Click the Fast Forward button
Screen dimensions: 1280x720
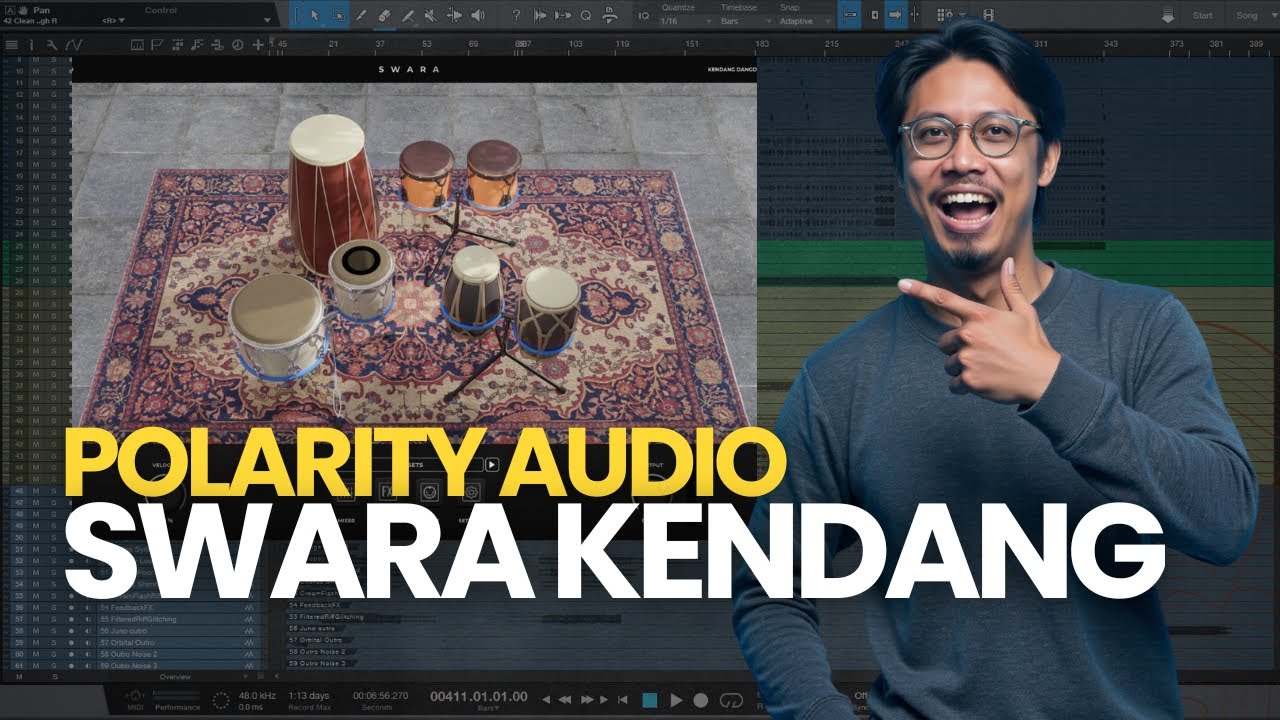[x=588, y=700]
